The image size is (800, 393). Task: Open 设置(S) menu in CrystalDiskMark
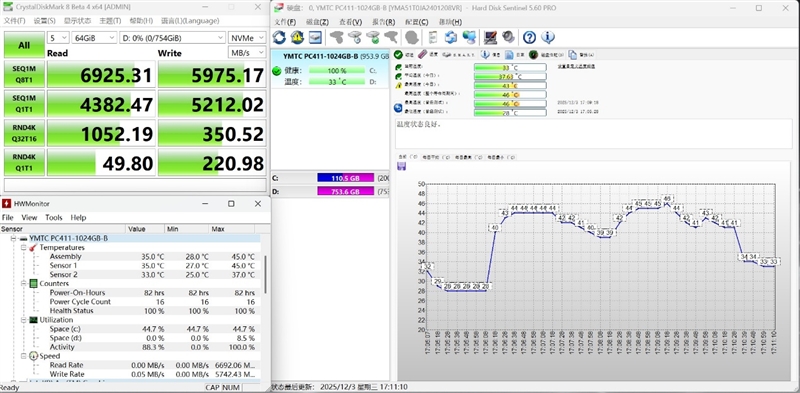coord(44,21)
